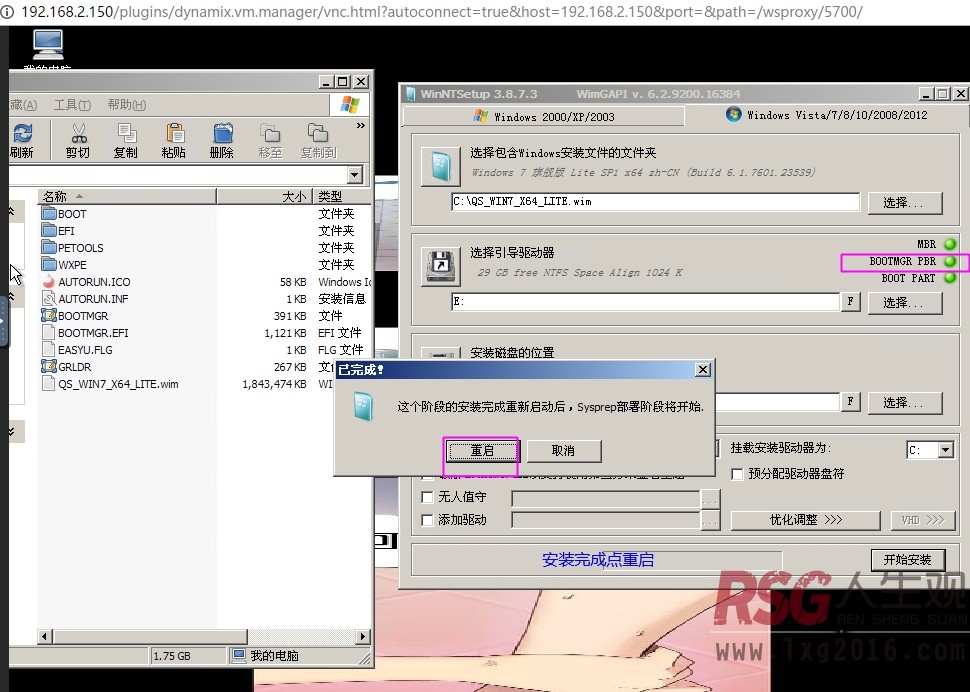Image resolution: width=970 pixels, height=692 pixels.
Task: Open the Help menu in explorer
Action: (x=127, y=105)
